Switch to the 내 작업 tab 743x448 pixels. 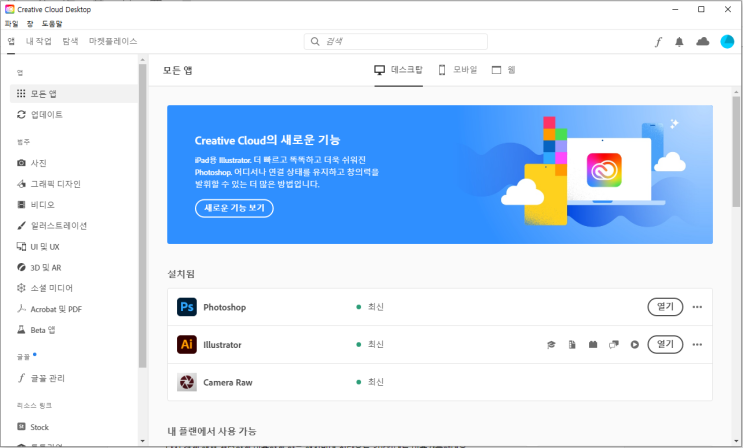click(38, 41)
